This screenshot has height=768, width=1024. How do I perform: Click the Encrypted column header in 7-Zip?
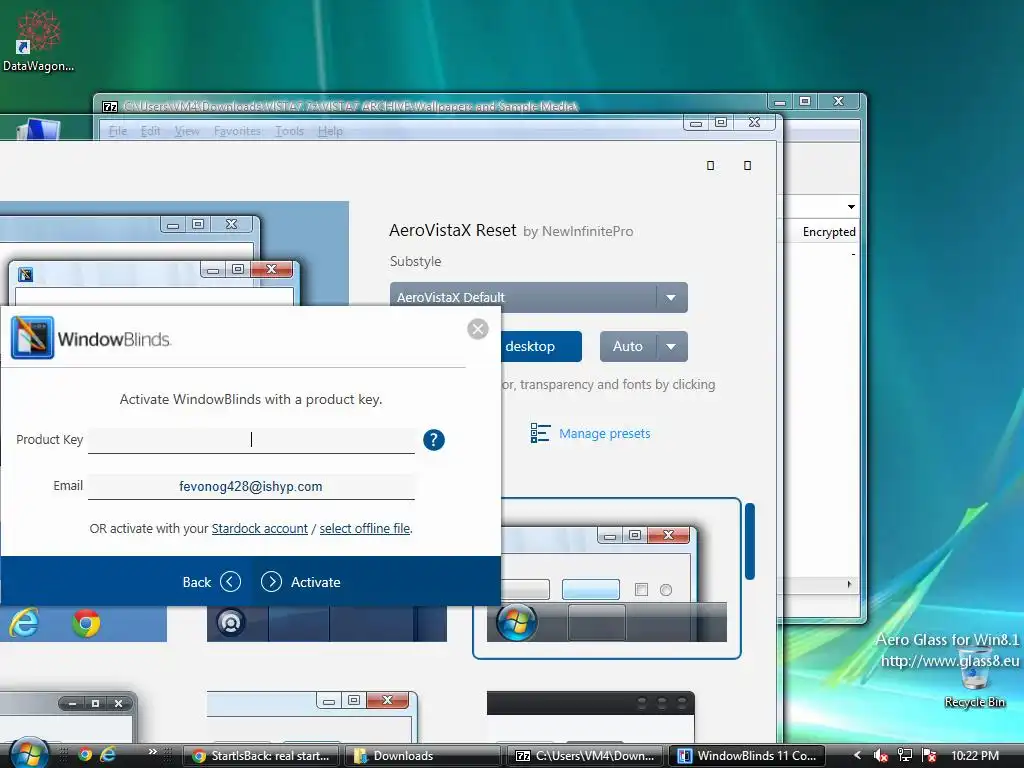pyautogui.click(x=829, y=232)
